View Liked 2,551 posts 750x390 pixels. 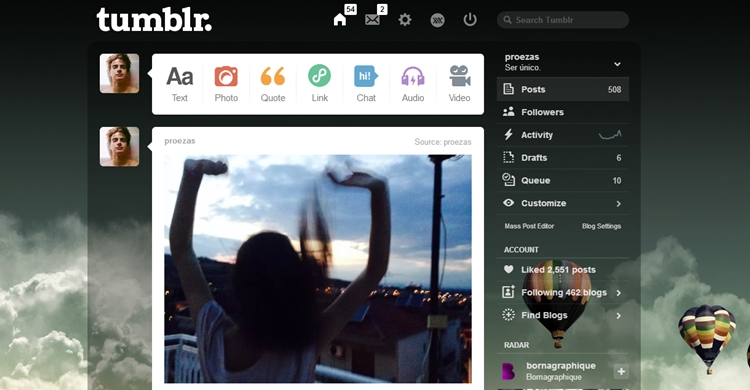coord(562,270)
